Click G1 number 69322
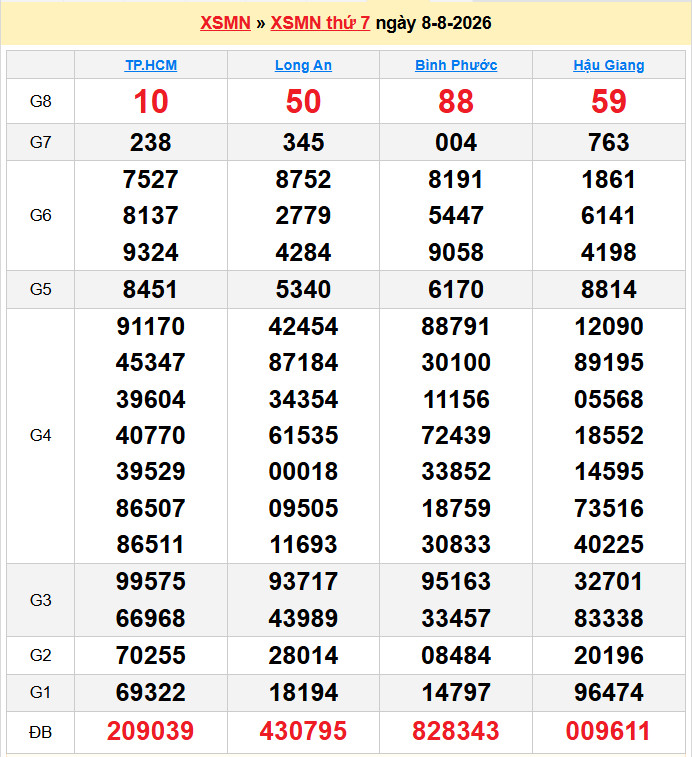This screenshot has height=757, width=692. pos(151,693)
